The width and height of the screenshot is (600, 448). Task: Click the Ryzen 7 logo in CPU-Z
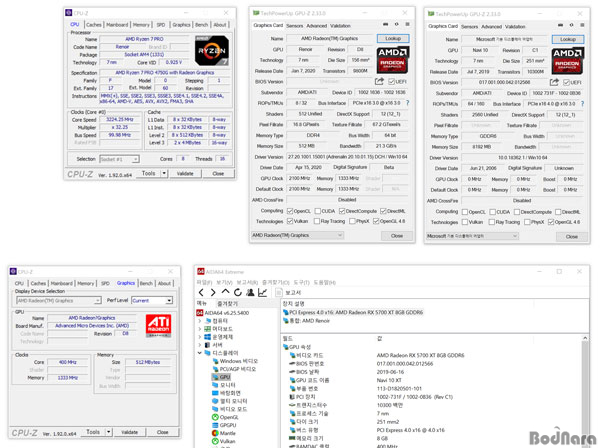(212, 51)
